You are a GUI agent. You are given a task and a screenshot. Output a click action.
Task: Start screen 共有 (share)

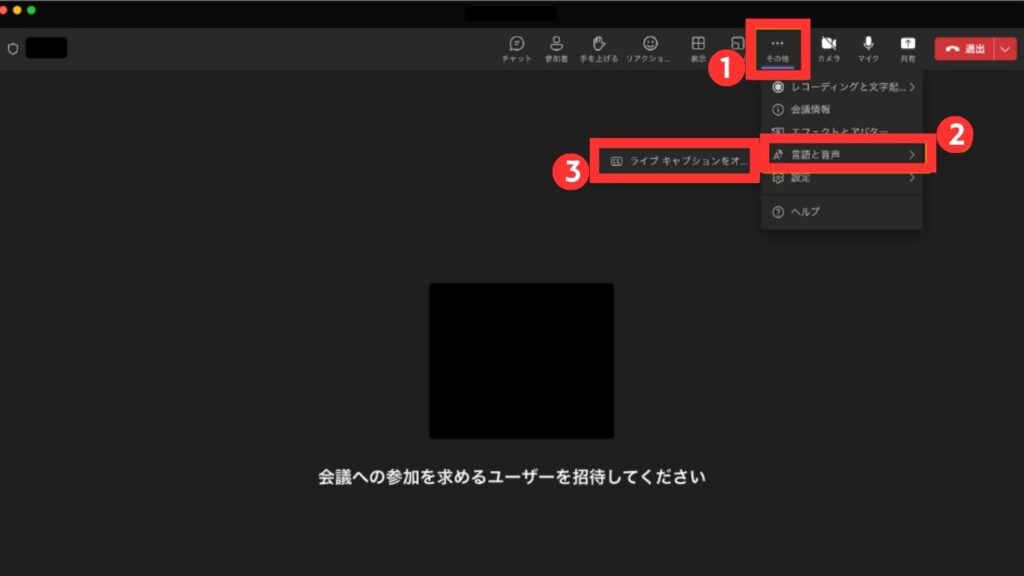pyautogui.click(x=907, y=48)
